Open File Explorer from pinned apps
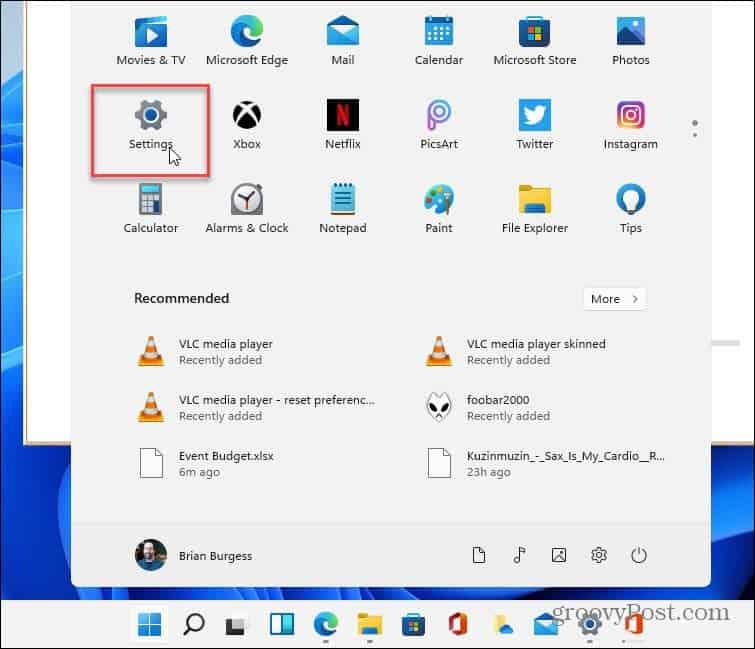 [534, 208]
